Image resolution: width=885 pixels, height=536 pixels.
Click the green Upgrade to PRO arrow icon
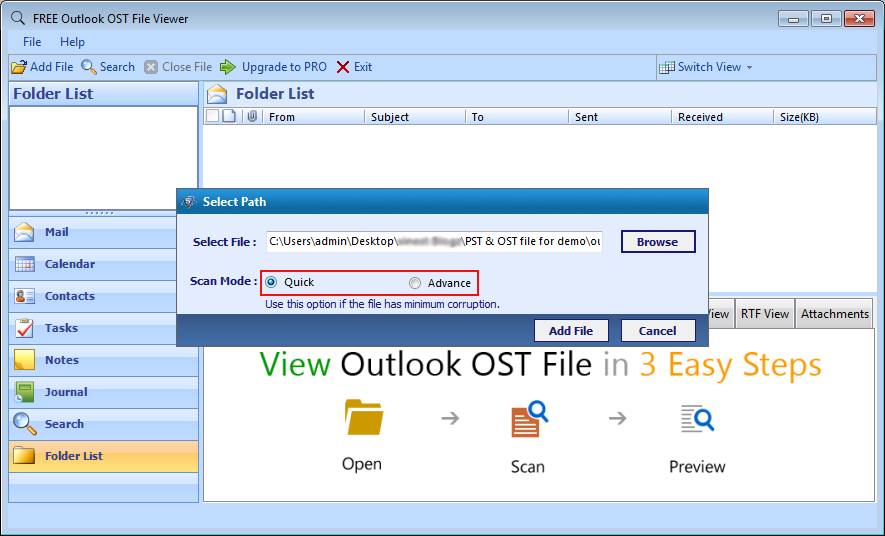[x=227, y=67]
